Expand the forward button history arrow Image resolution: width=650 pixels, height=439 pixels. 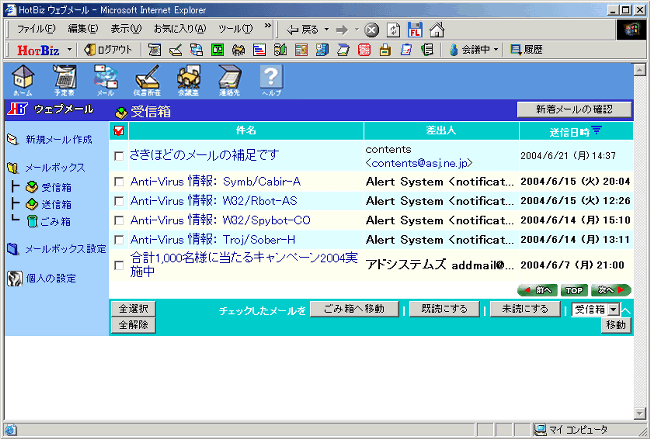tap(357, 29)
